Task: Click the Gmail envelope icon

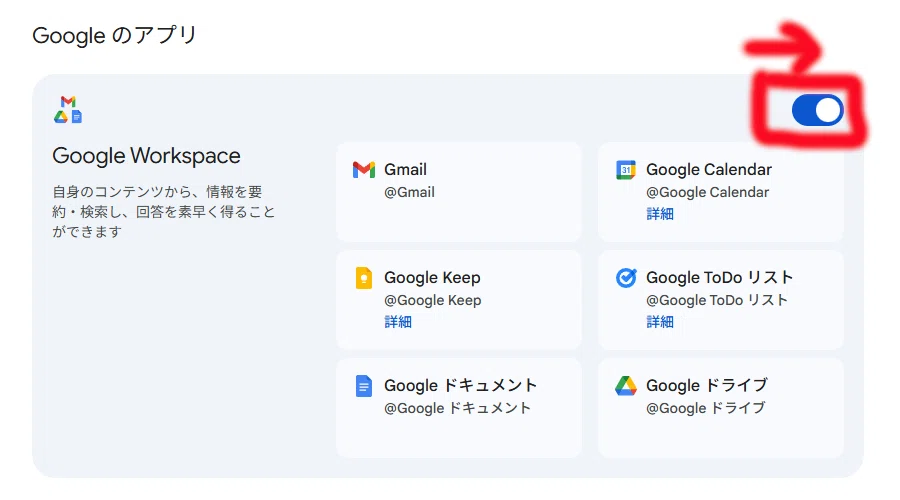Action: (364, 170)
